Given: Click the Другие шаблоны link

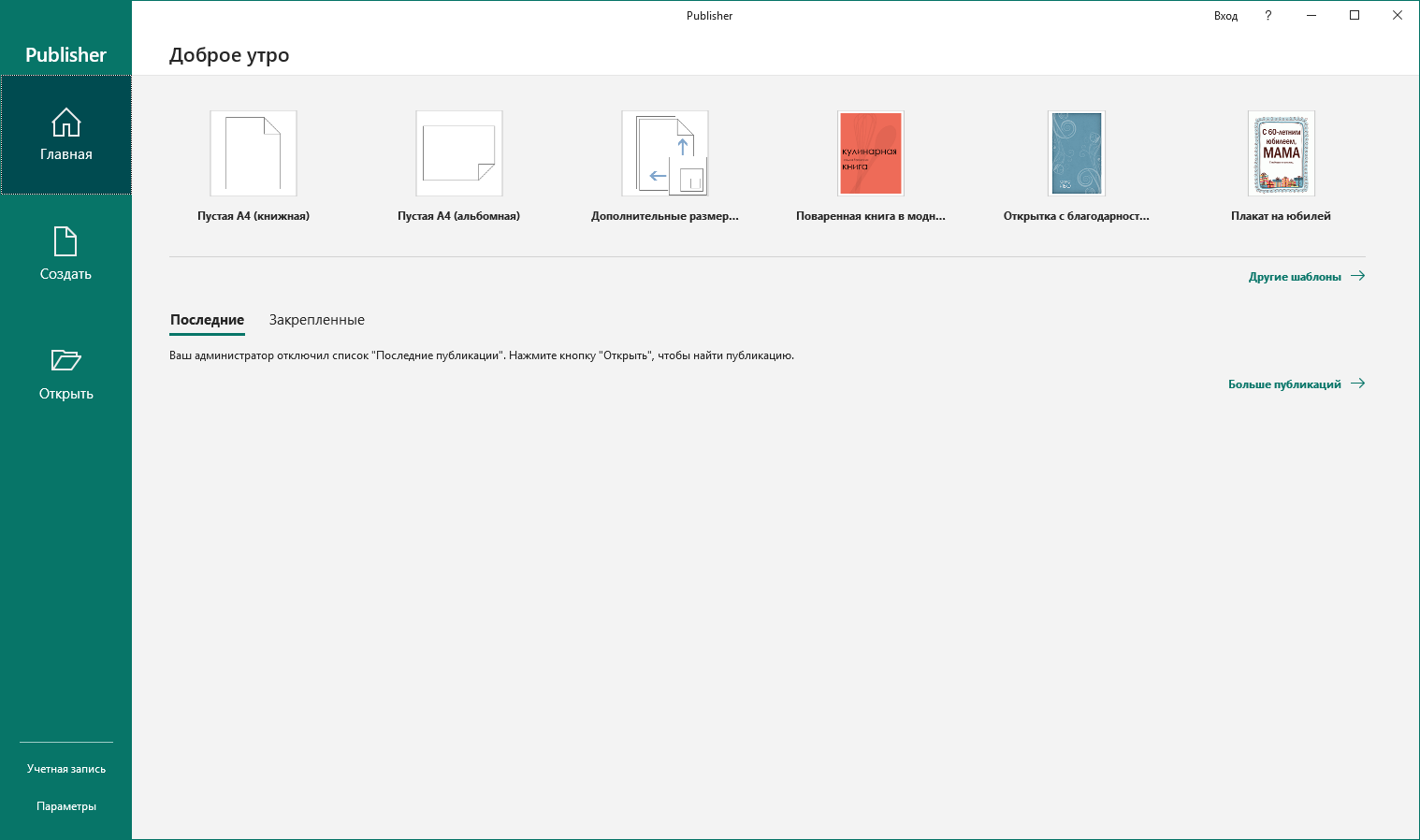Looking at the screenshot, I should pos(1295,277).
